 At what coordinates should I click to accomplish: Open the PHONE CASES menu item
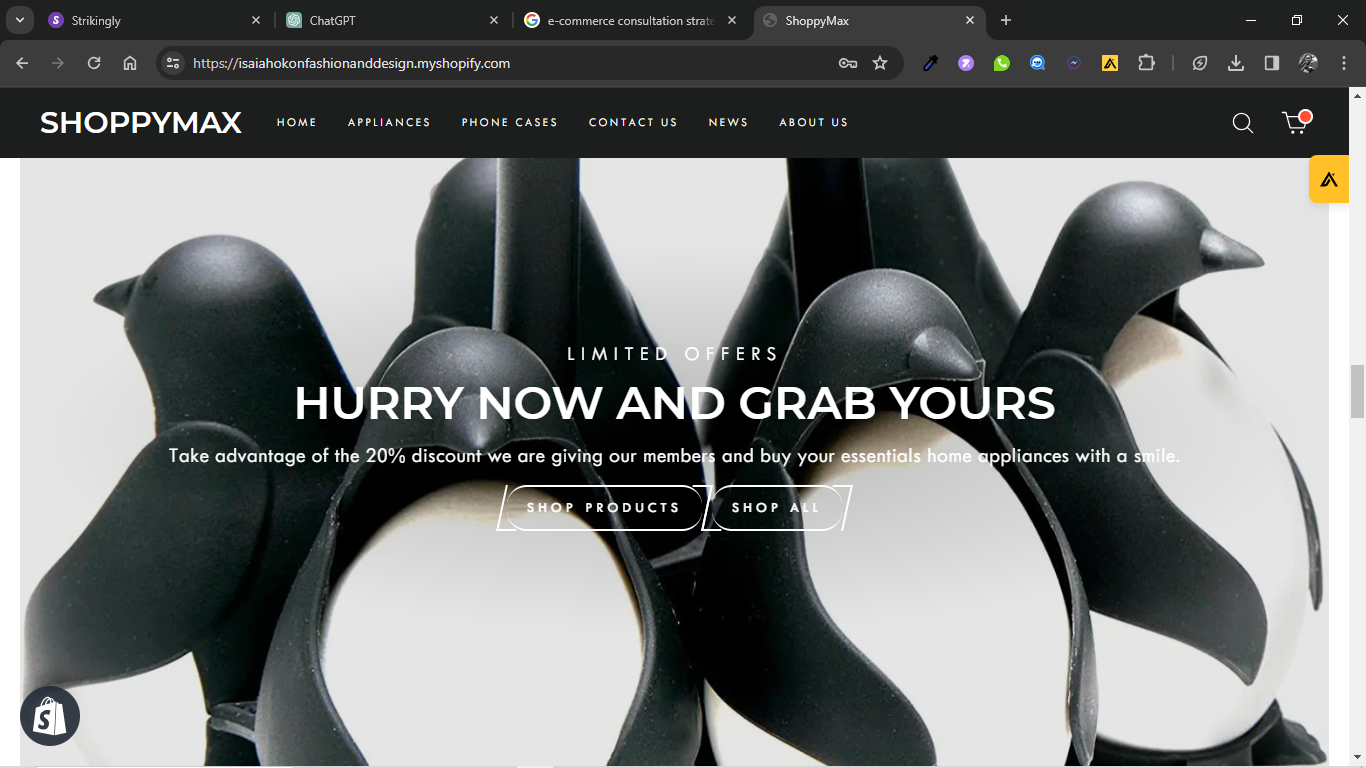point(510,122)
